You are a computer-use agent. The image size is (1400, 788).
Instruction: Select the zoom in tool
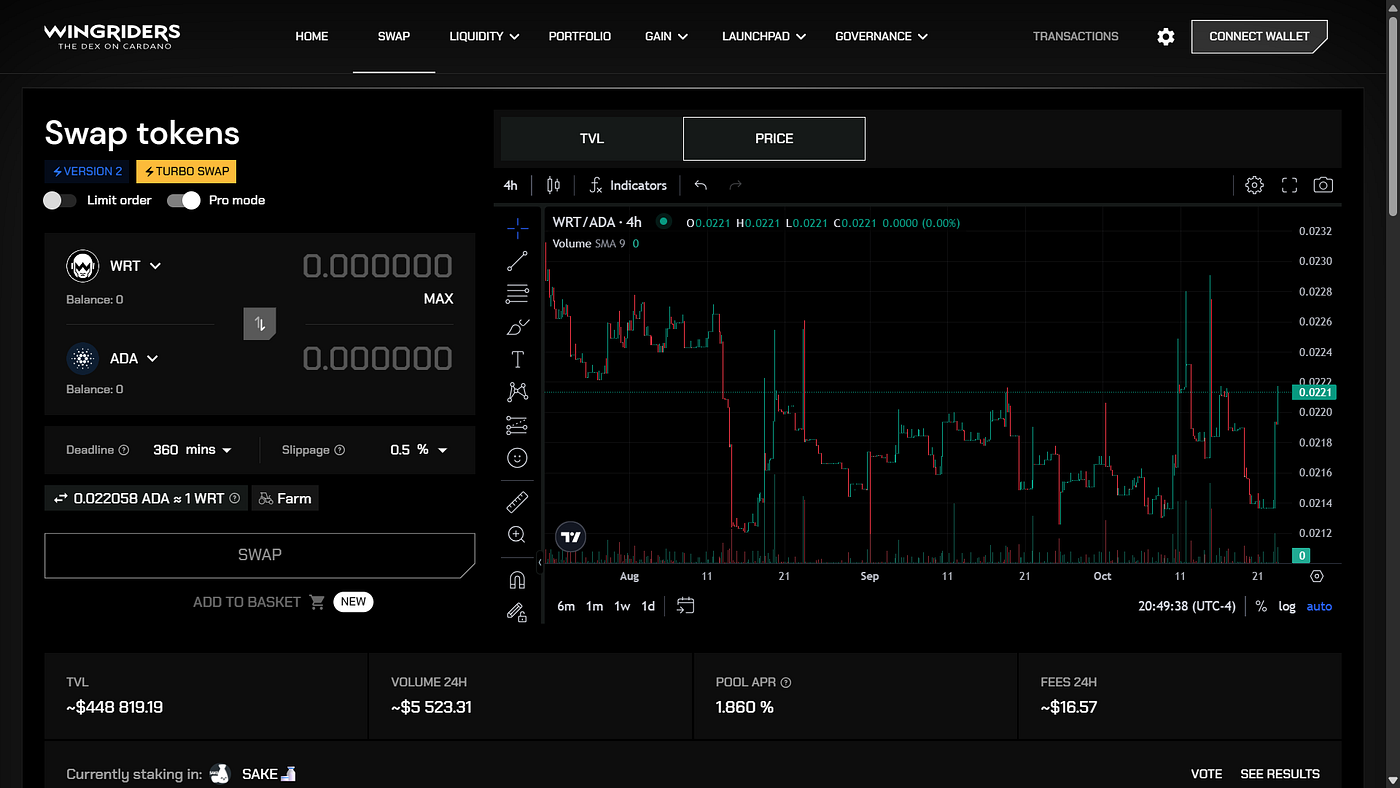click(517, 535)
